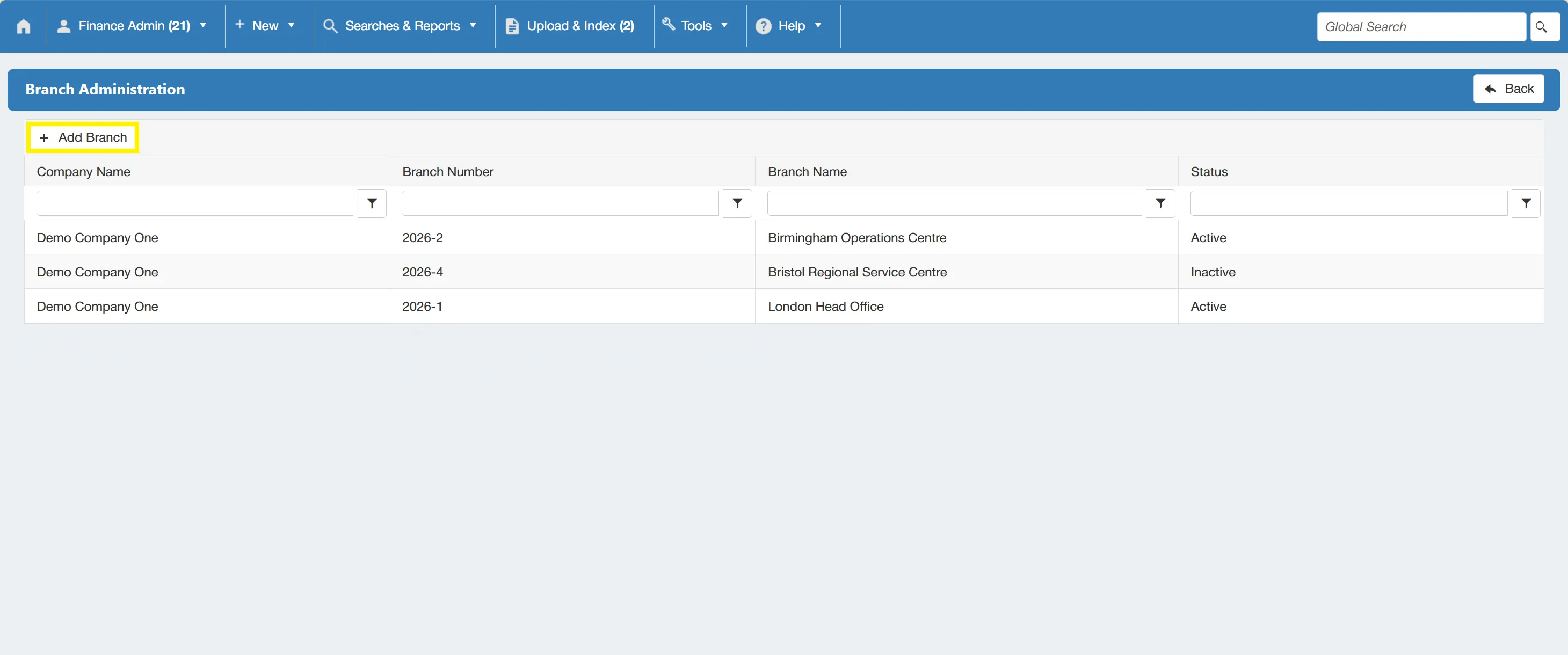Select branch number 2026-2
1568x655 pixels.
[423, 238]
